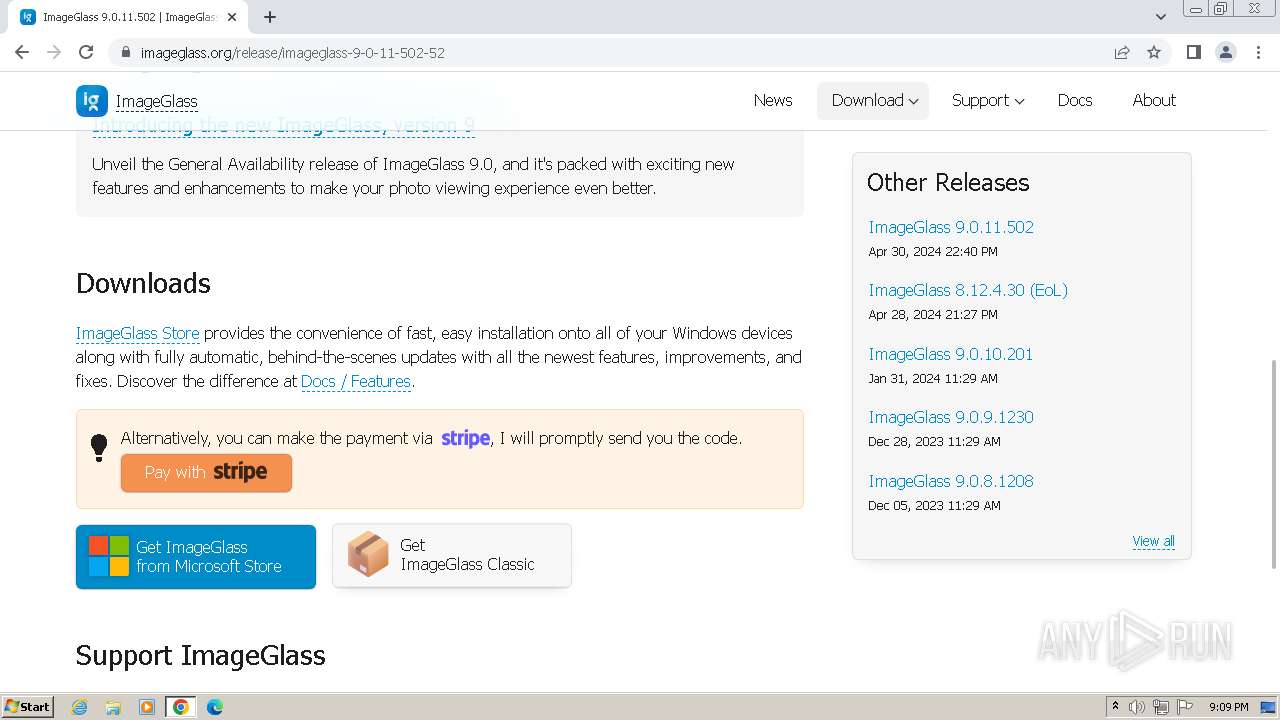Open the ImageGlass Store link

coord(138,333)
